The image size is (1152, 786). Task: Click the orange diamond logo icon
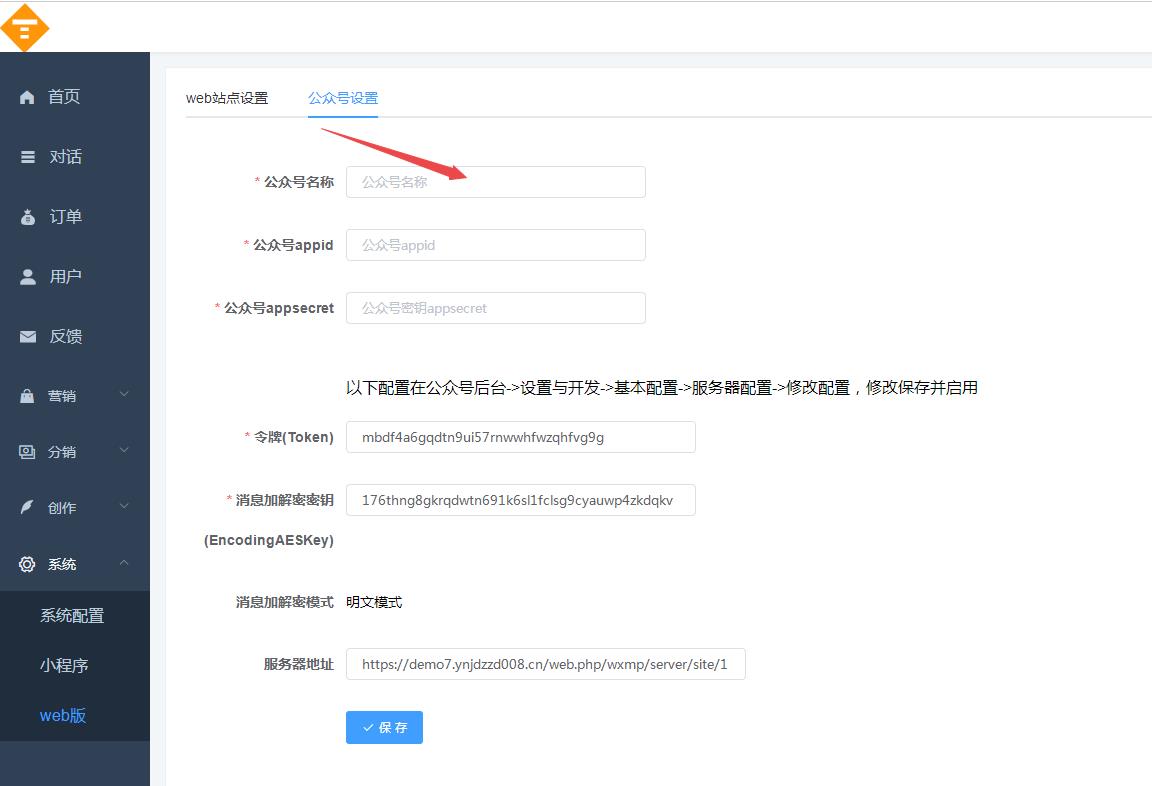point(24,28)
